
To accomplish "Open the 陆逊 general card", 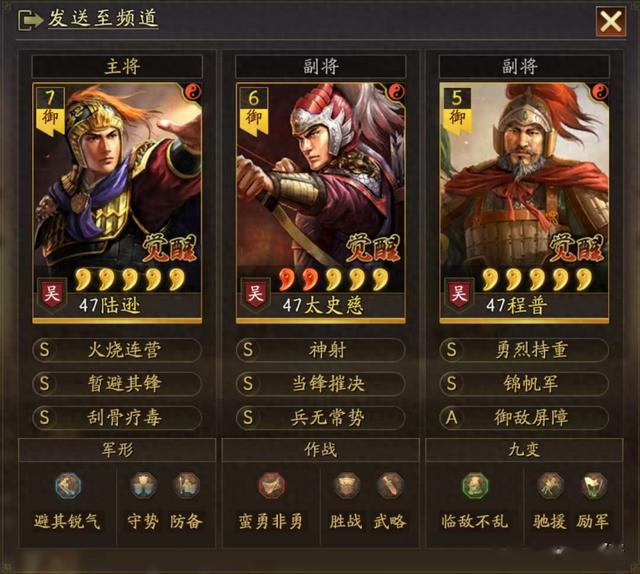I will point(117,203).
